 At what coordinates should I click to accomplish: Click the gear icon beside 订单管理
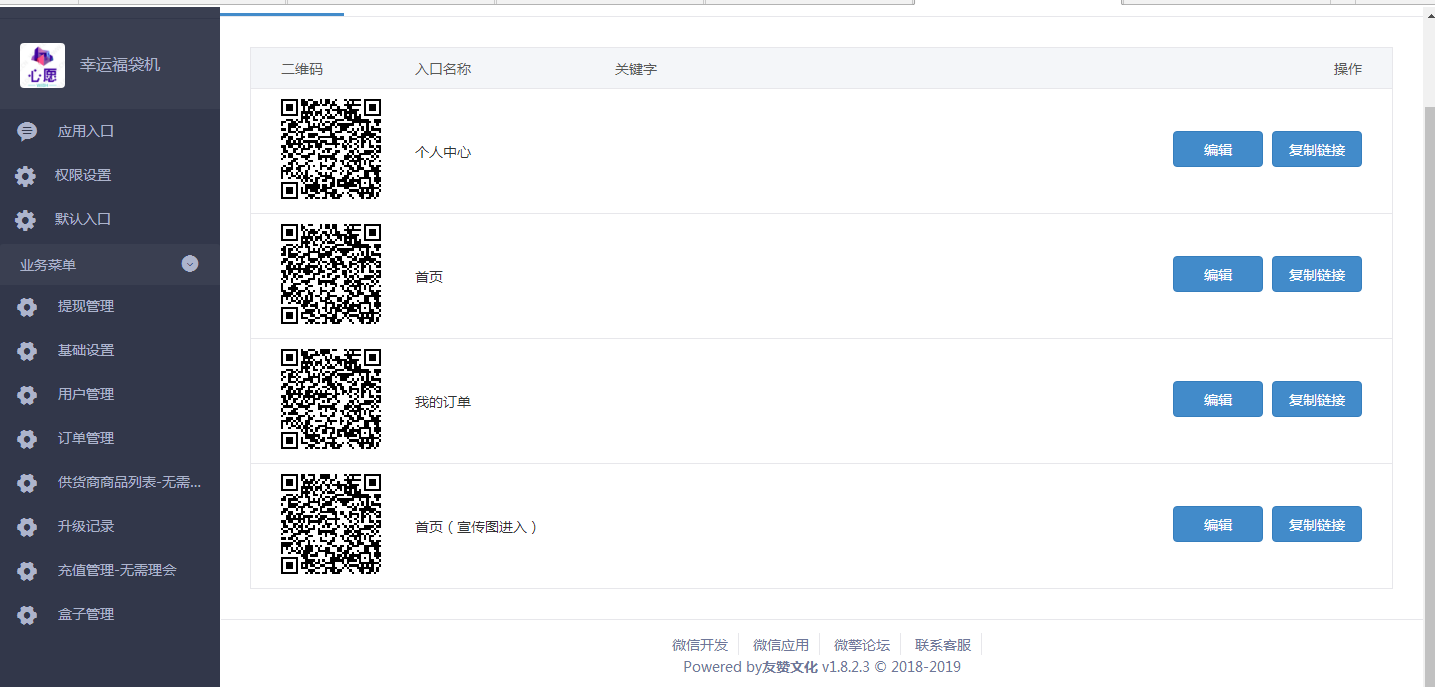27,439
